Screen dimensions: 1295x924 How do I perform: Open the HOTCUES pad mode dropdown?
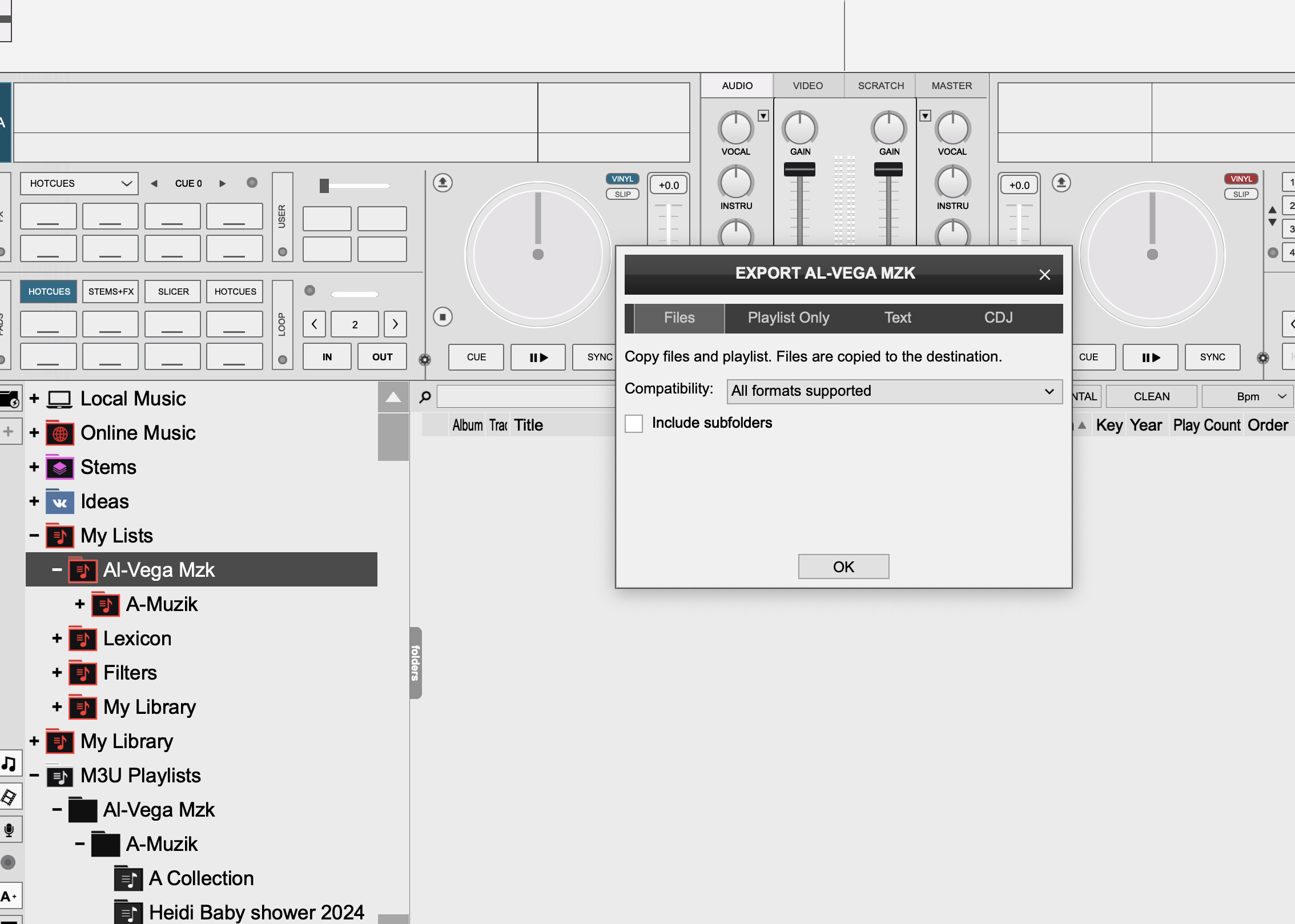[x=79, y=183]
